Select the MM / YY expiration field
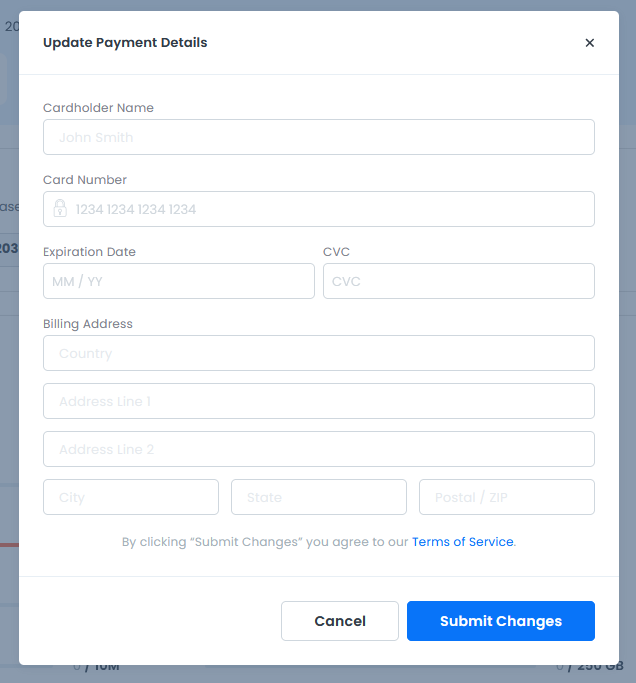Viewport: 636px width, 683px height. pos(178,281)
